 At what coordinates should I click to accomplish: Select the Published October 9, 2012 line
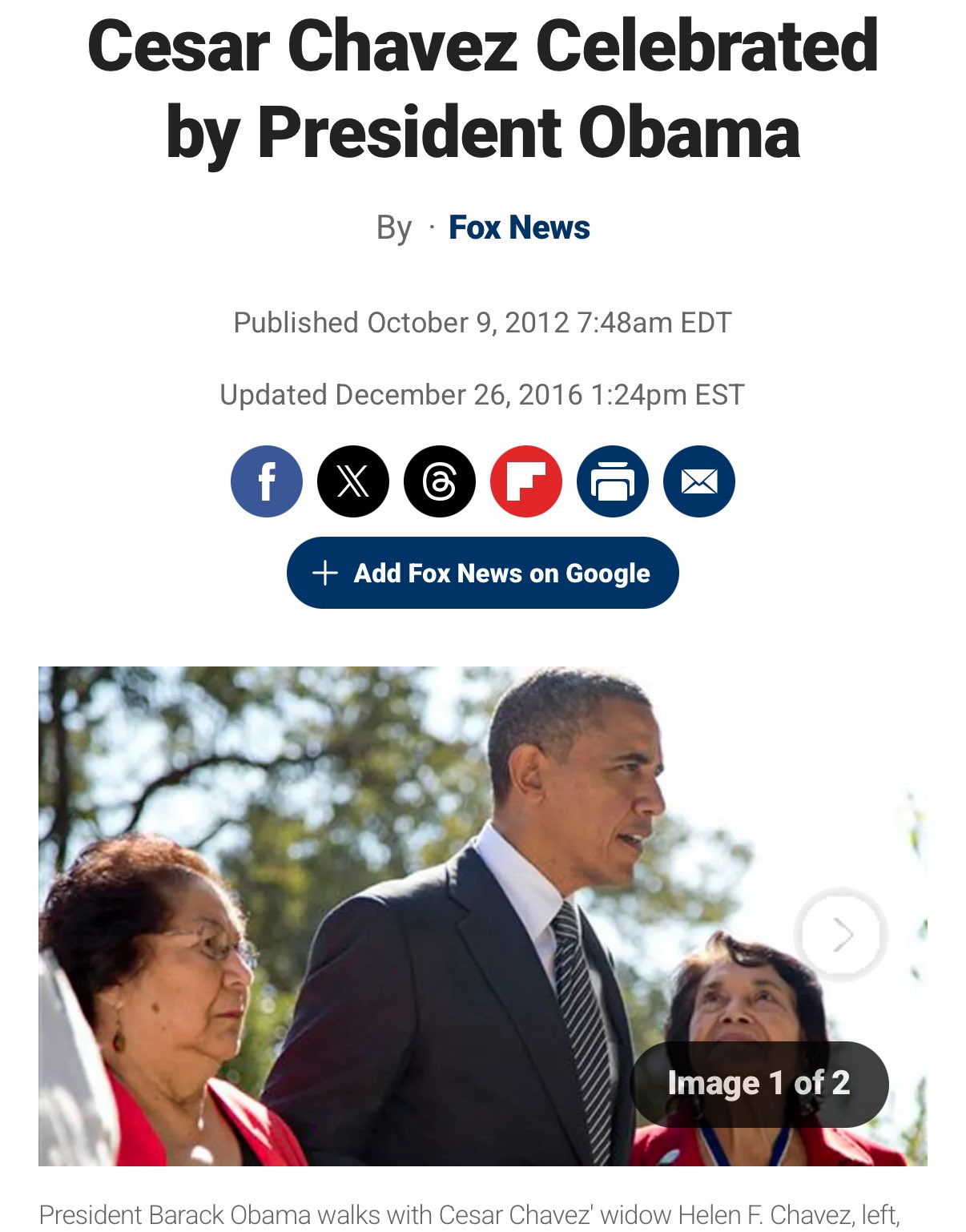pyautogui.click(x=483, y=323)
